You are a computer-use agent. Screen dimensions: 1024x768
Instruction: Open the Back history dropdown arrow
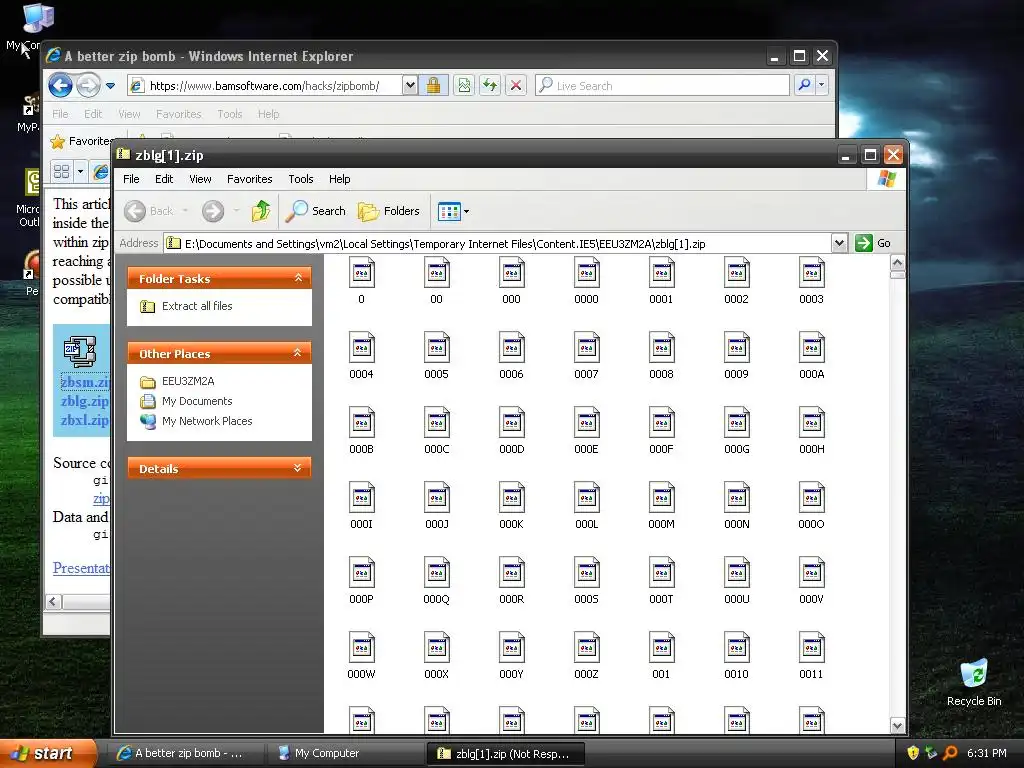click(x=185, y=211)
